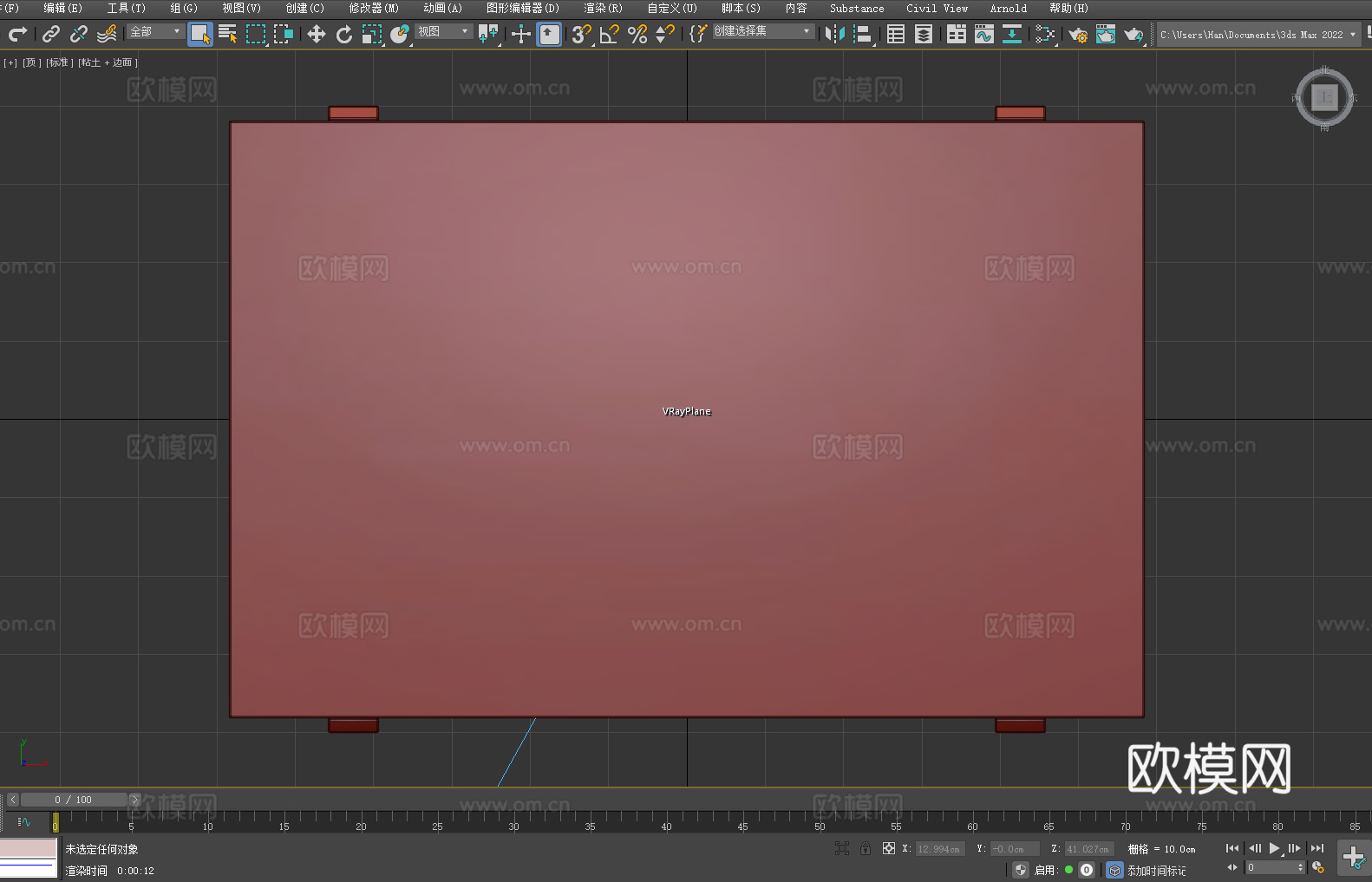Open the Layer Explorer icon

pyautogui.click(x=924, y=34)
